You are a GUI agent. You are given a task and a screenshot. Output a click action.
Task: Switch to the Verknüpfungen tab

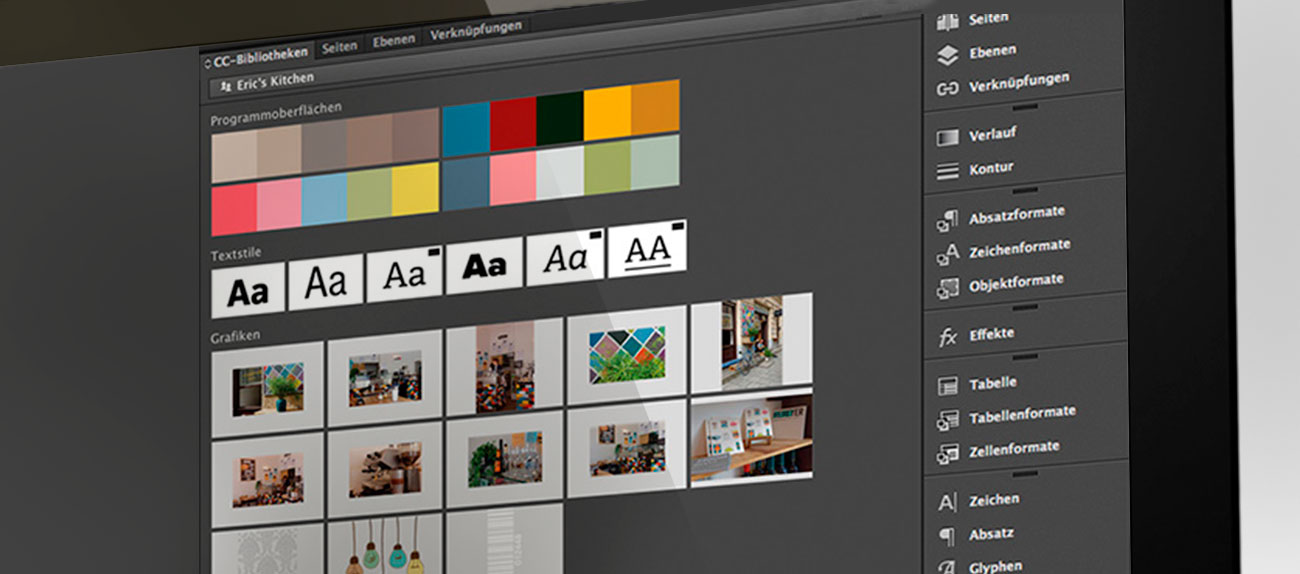click(476, 32)
